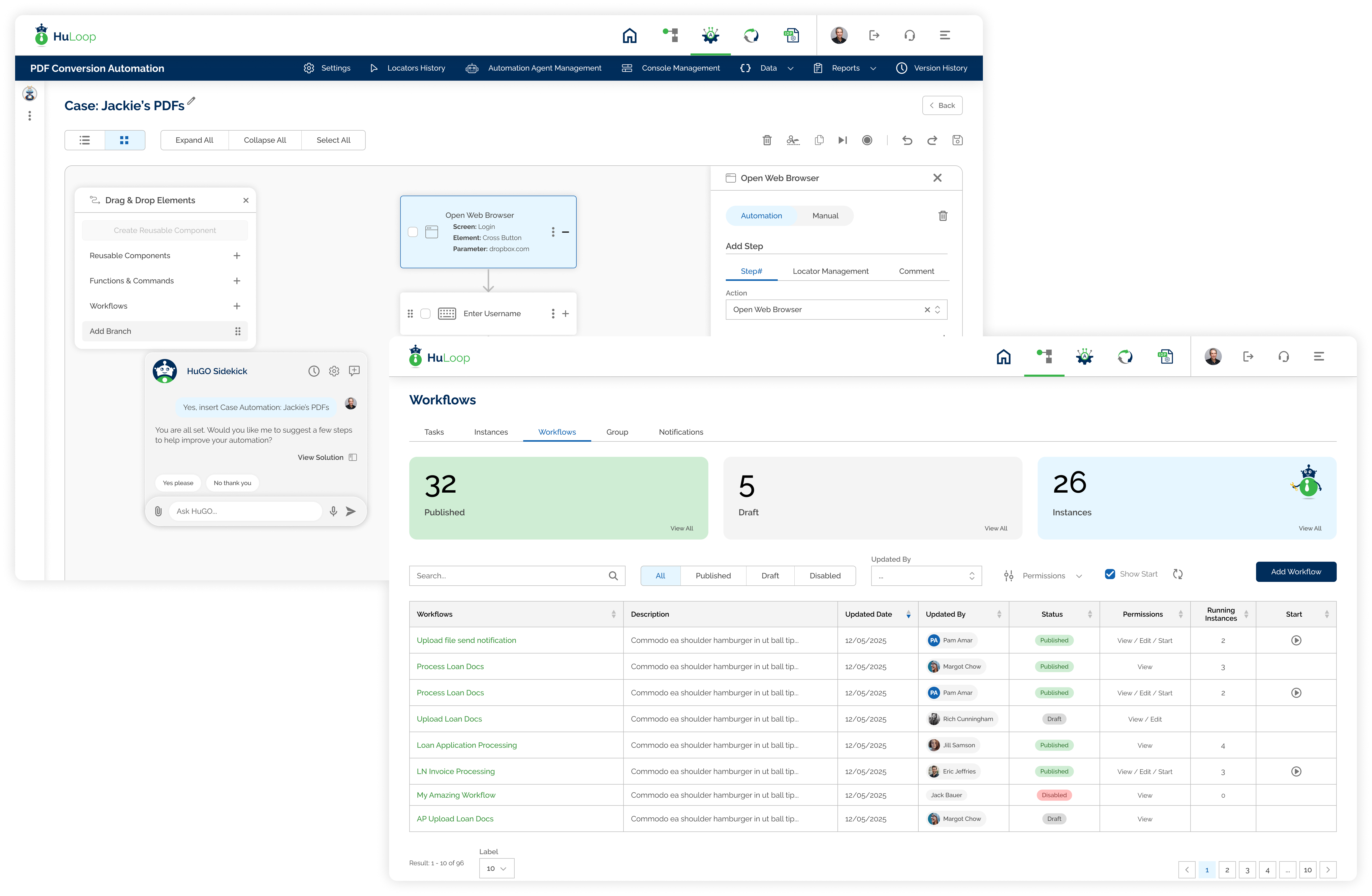Open HuGO Sidekick chat history clock
Image resolution: width=1372 pixels, height=896 pixels.
tap(314, 371)
